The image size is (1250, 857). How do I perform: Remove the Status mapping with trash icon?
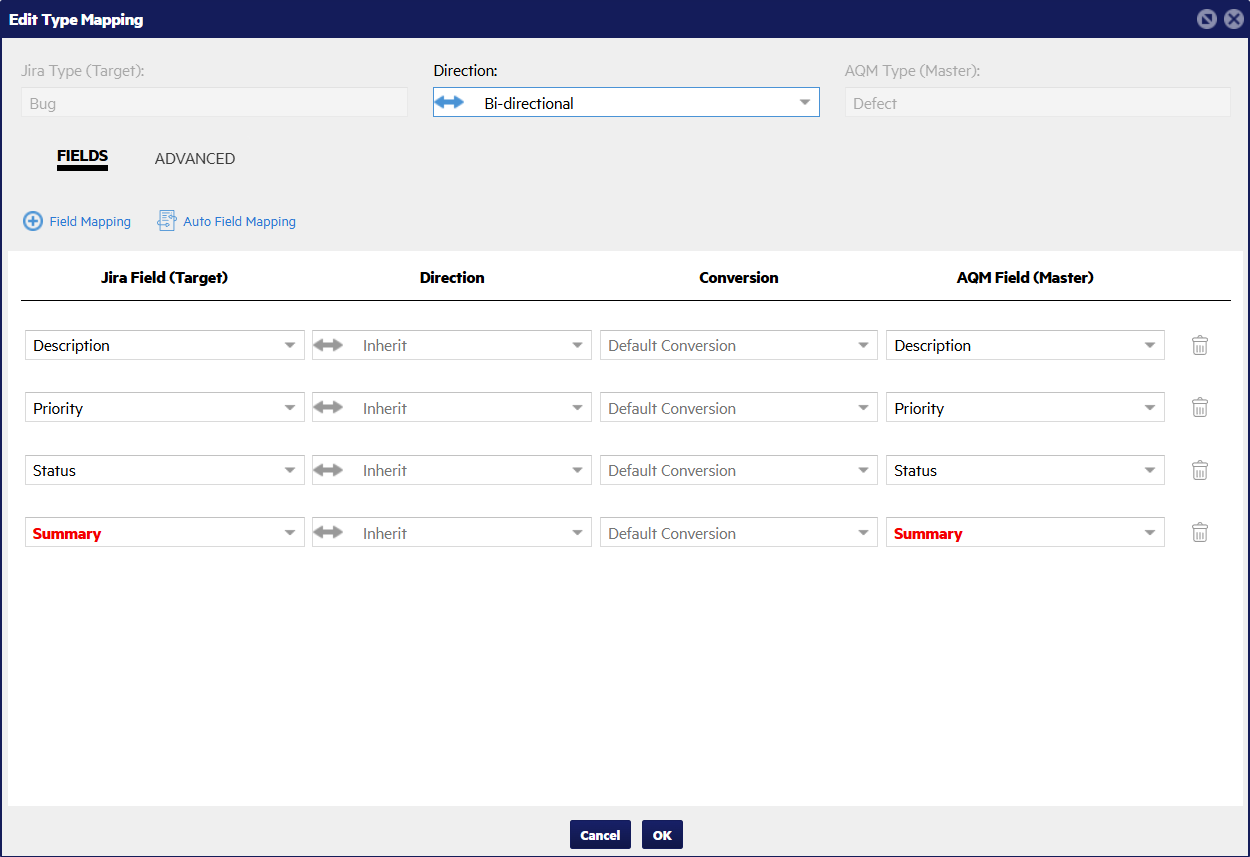[1200, 471]
